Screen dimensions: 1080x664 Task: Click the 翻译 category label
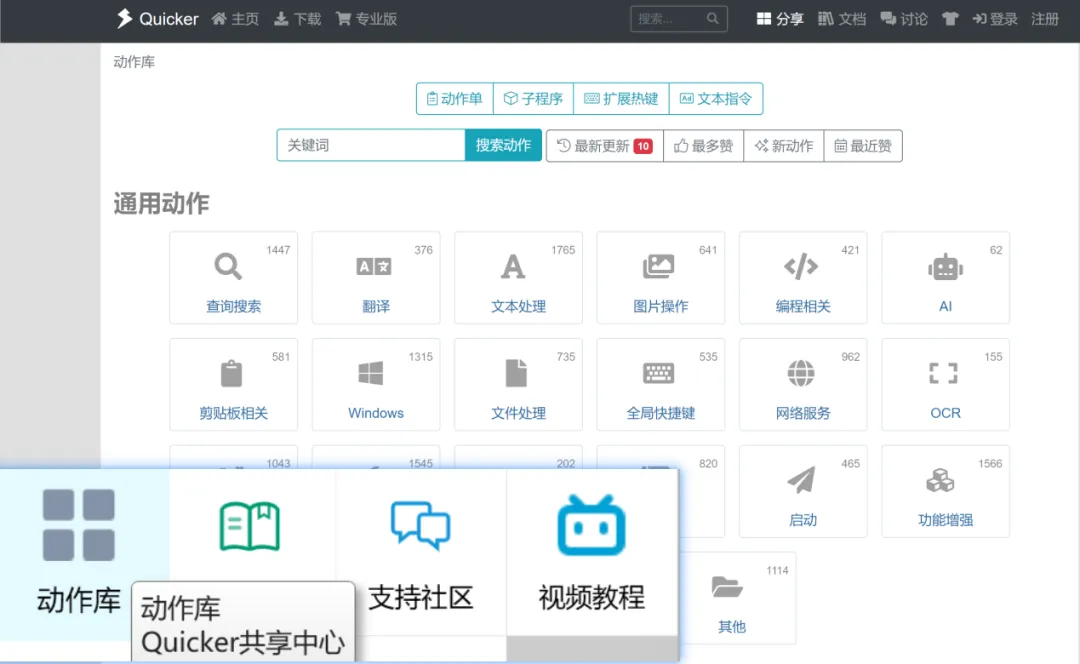click(x=376, y=307)
